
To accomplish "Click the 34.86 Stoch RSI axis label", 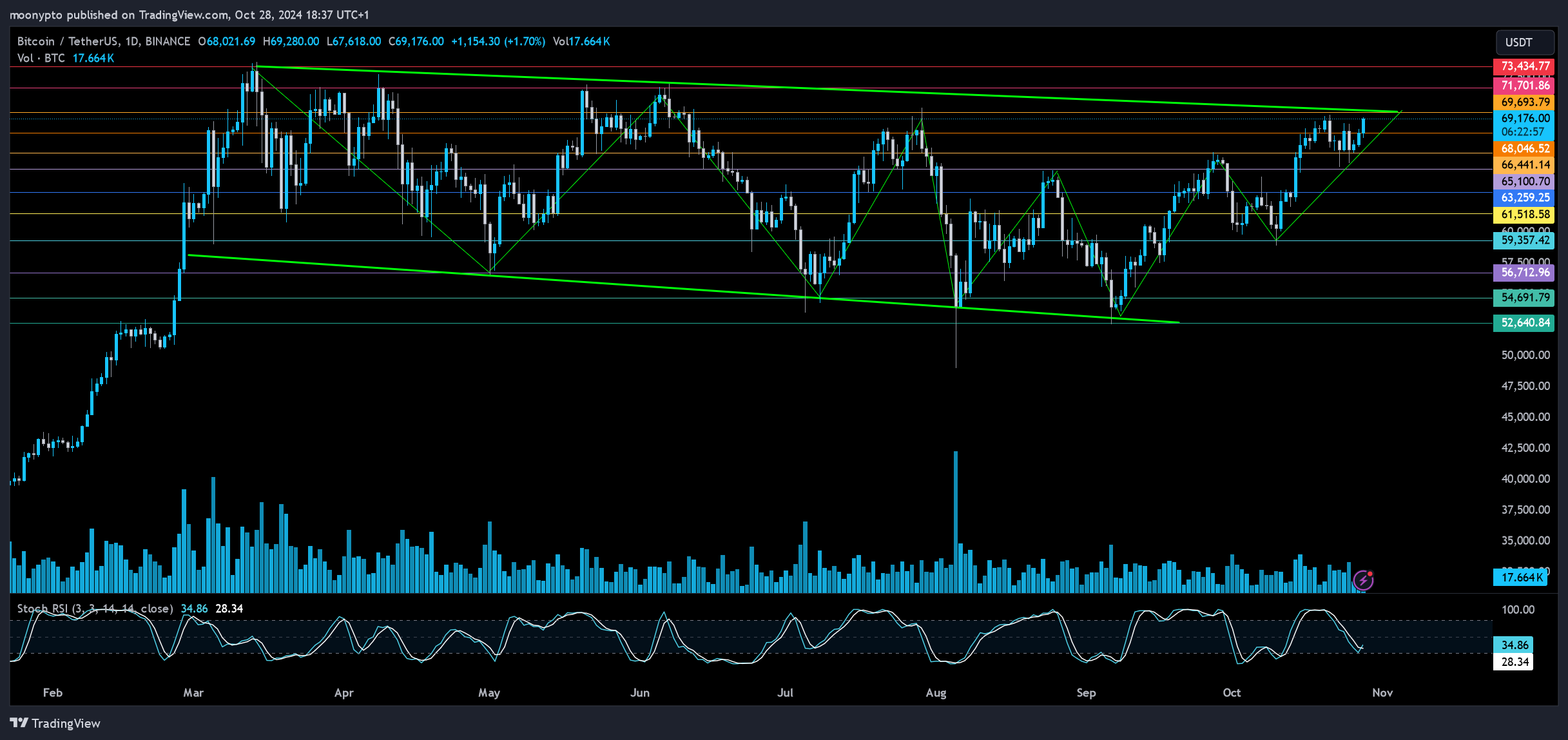I will tap(1514, 645).
